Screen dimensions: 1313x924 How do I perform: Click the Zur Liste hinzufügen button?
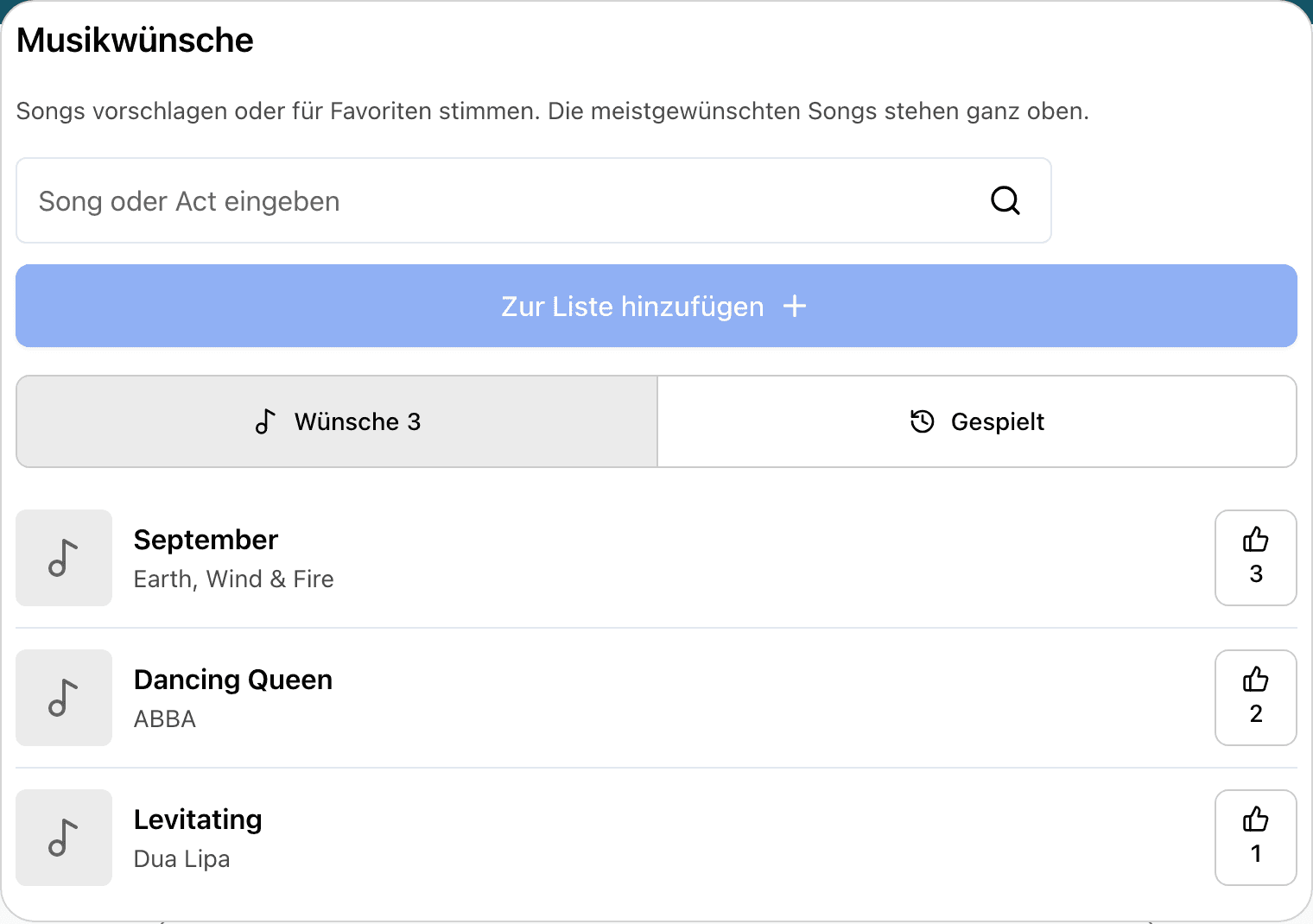(x=656, y=306)
